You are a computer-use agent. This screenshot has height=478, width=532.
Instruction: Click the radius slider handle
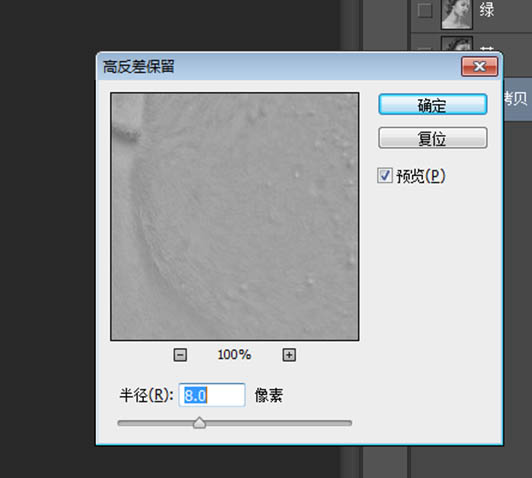199,423
